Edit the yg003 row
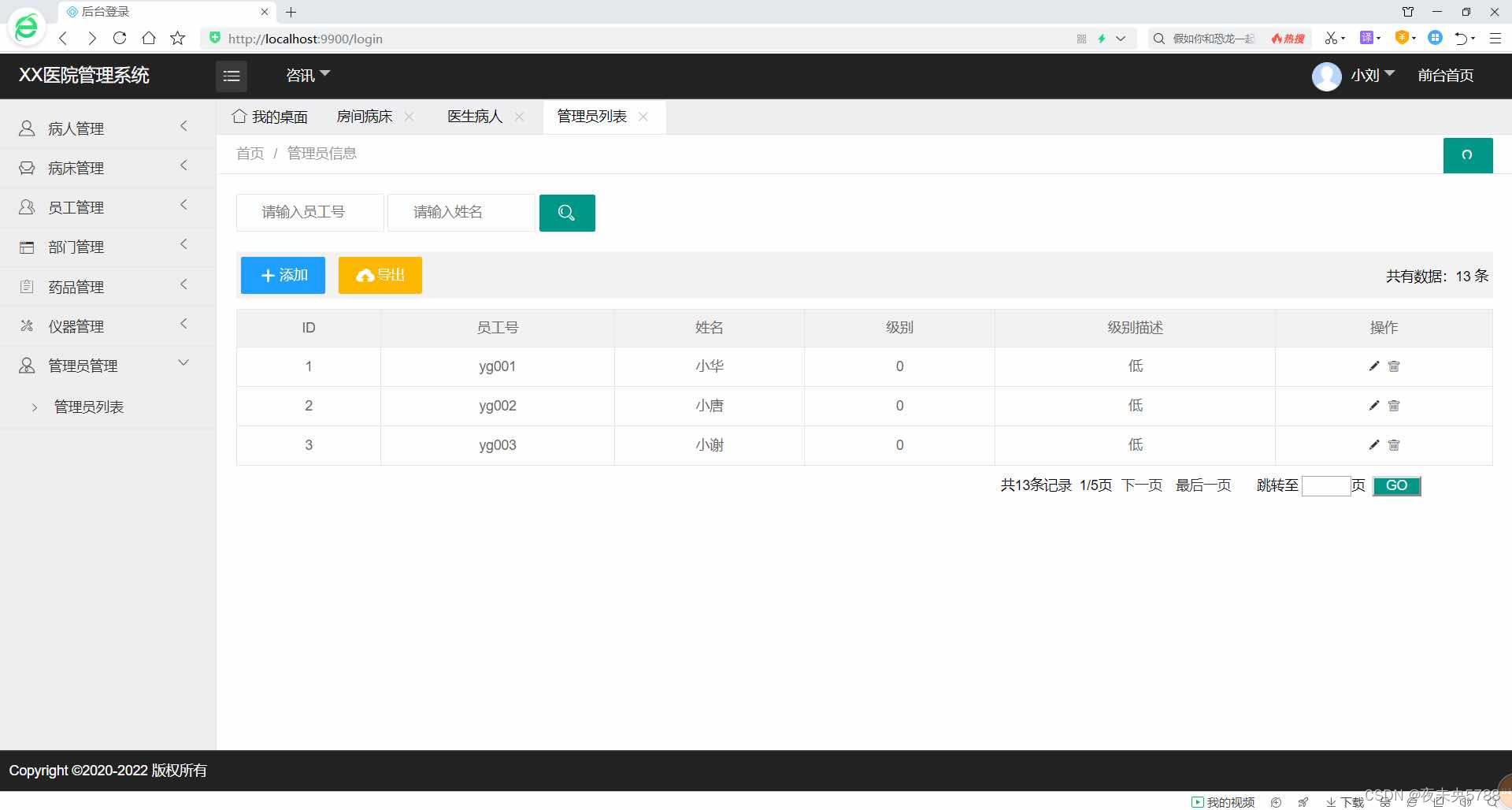This screenshot has height=810, width=1512. 1374,445
